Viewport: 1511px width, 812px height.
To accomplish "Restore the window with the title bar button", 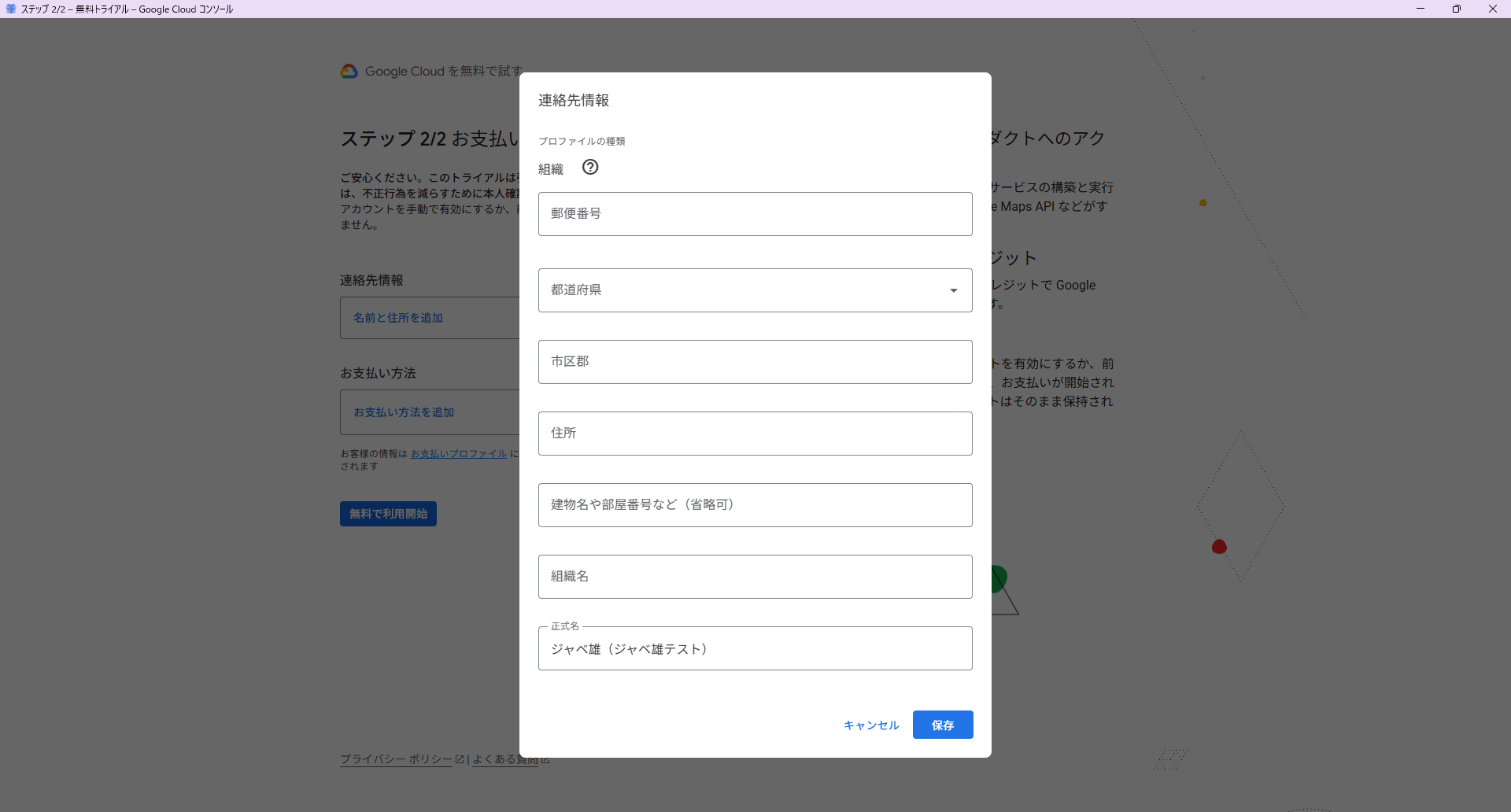I will tap(1456, 9).
